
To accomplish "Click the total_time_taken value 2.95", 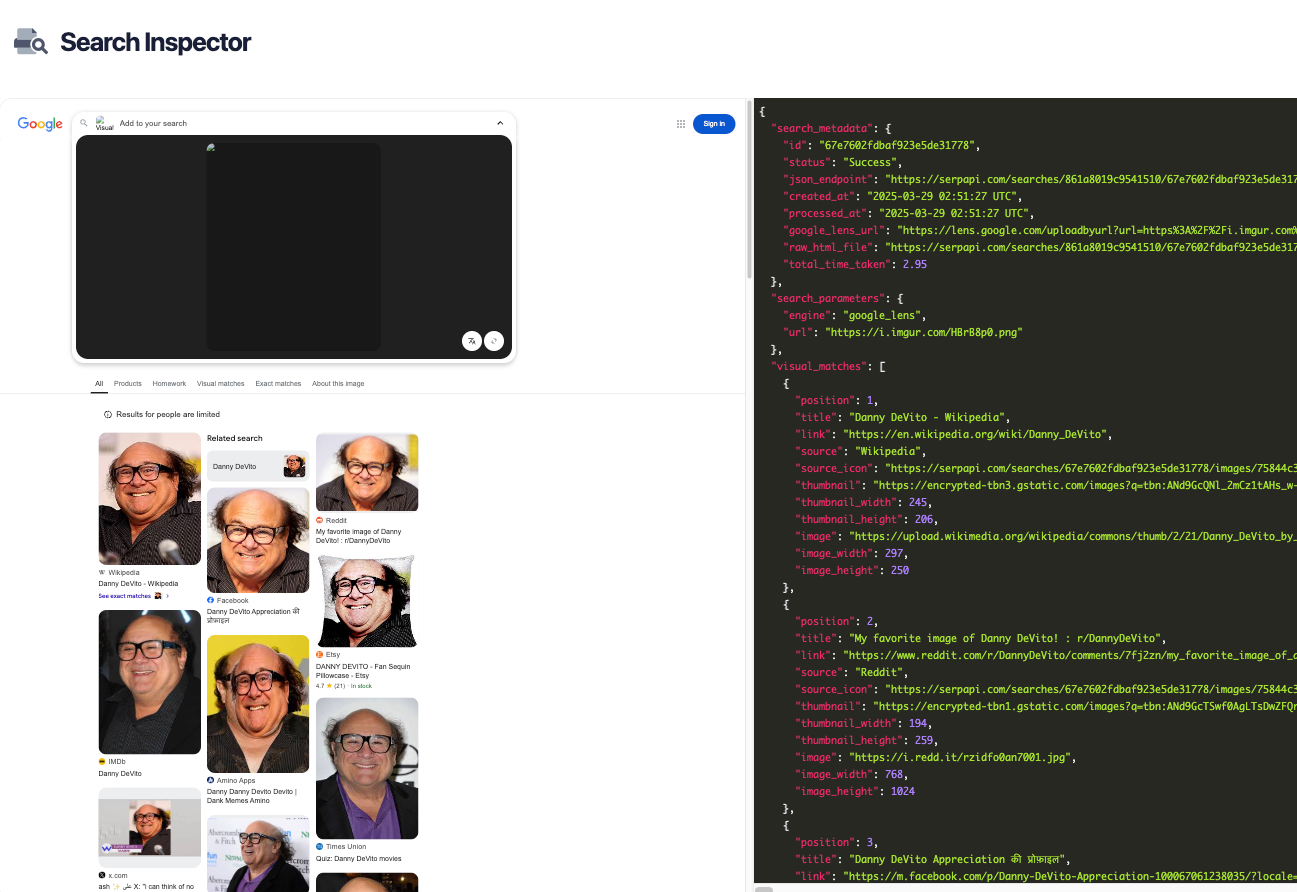I will point(915,264).
